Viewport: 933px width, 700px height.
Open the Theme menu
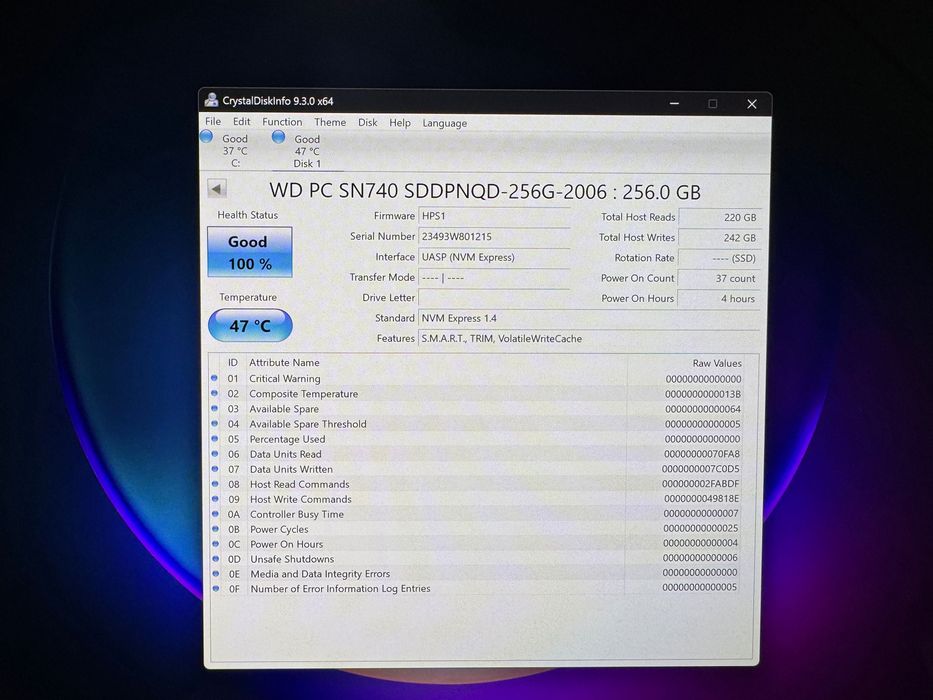pos(330,122)
